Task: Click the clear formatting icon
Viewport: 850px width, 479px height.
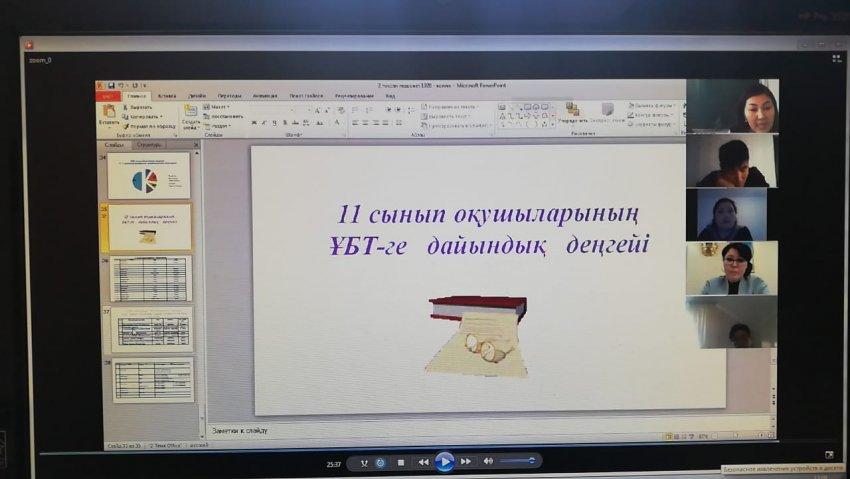Action: click(x=340, y=110)
